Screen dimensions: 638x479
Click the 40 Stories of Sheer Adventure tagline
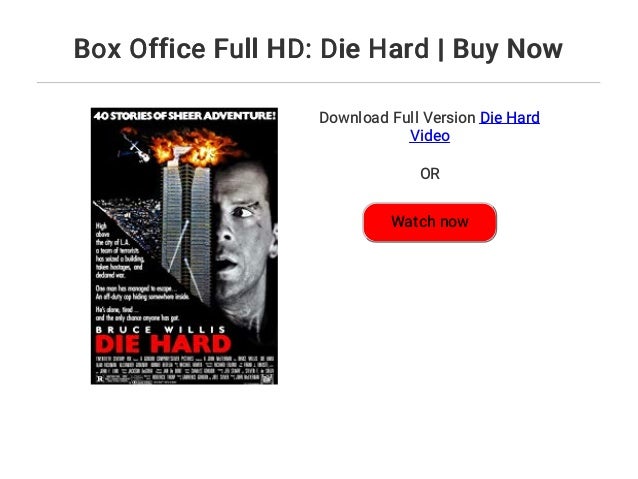[185, 116]
